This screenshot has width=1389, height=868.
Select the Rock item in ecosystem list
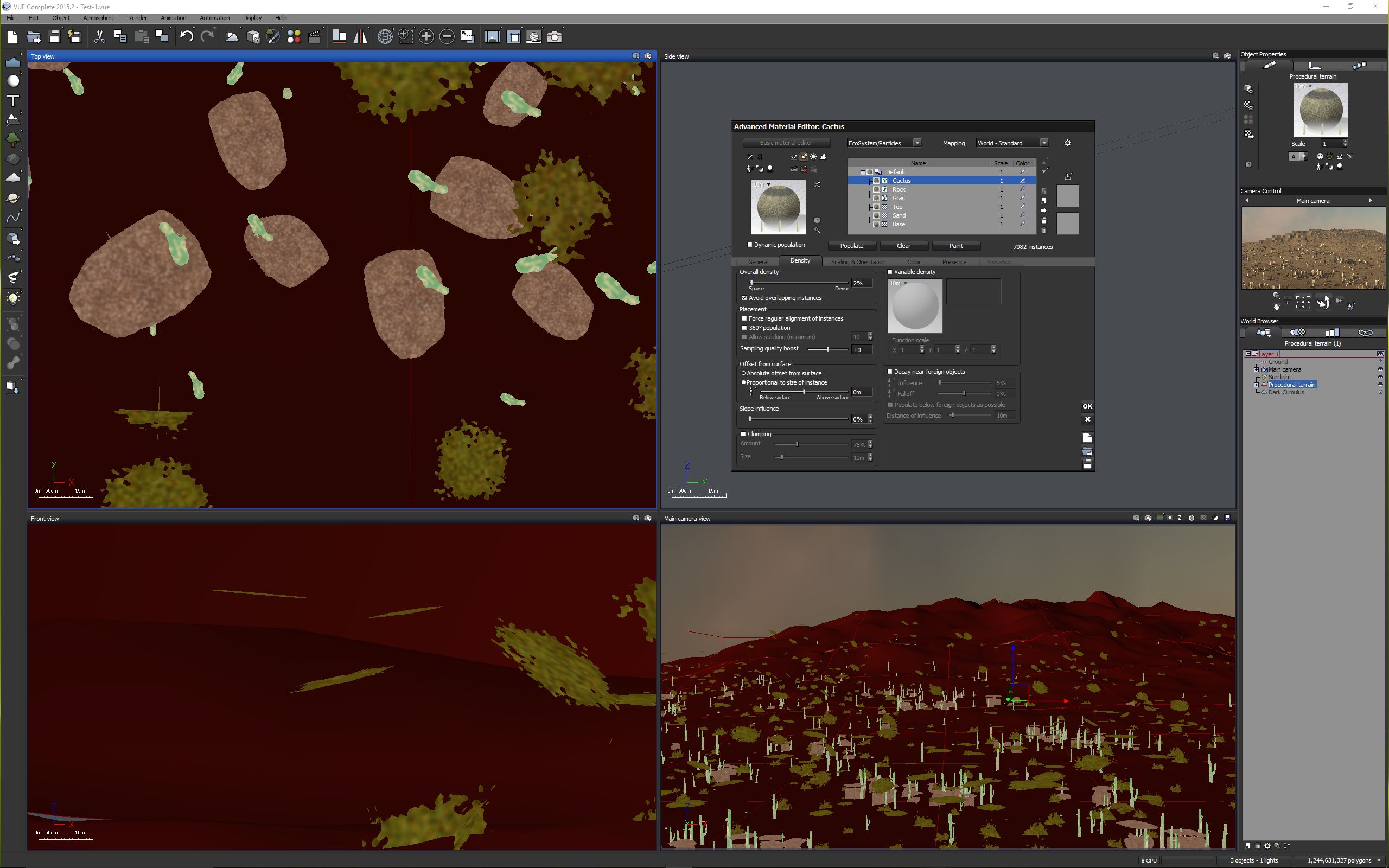(899, 189)
